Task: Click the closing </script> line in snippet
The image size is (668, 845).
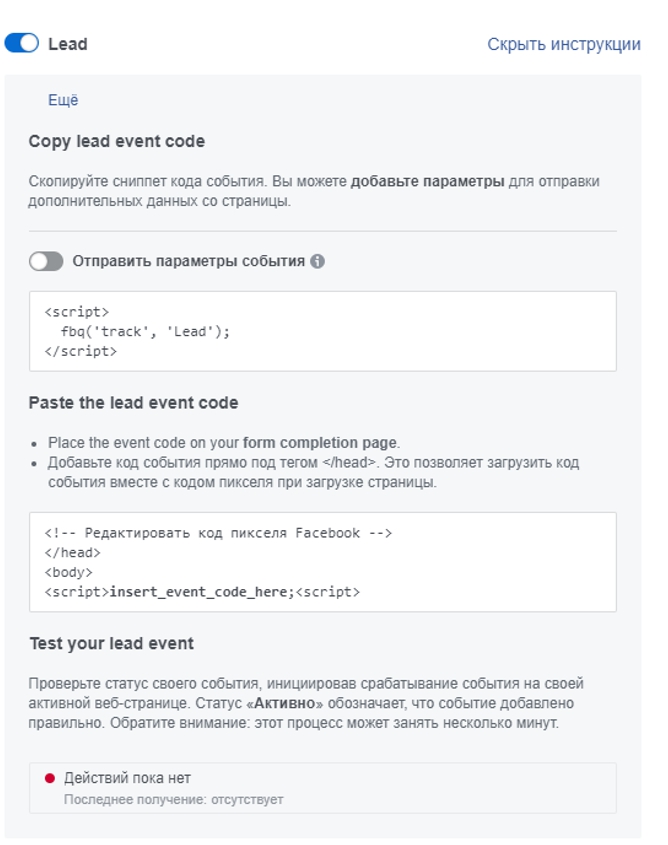Action: (x=80, y=351)
